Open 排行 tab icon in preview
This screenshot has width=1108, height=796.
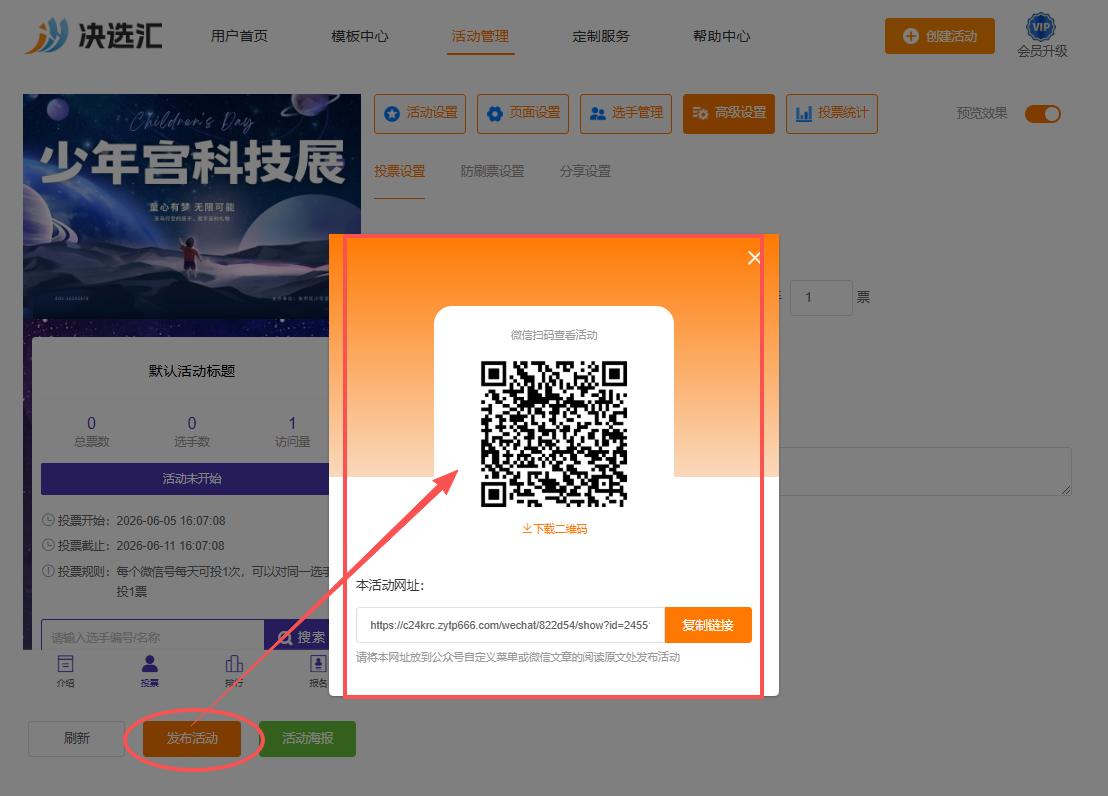pos(234,671)
